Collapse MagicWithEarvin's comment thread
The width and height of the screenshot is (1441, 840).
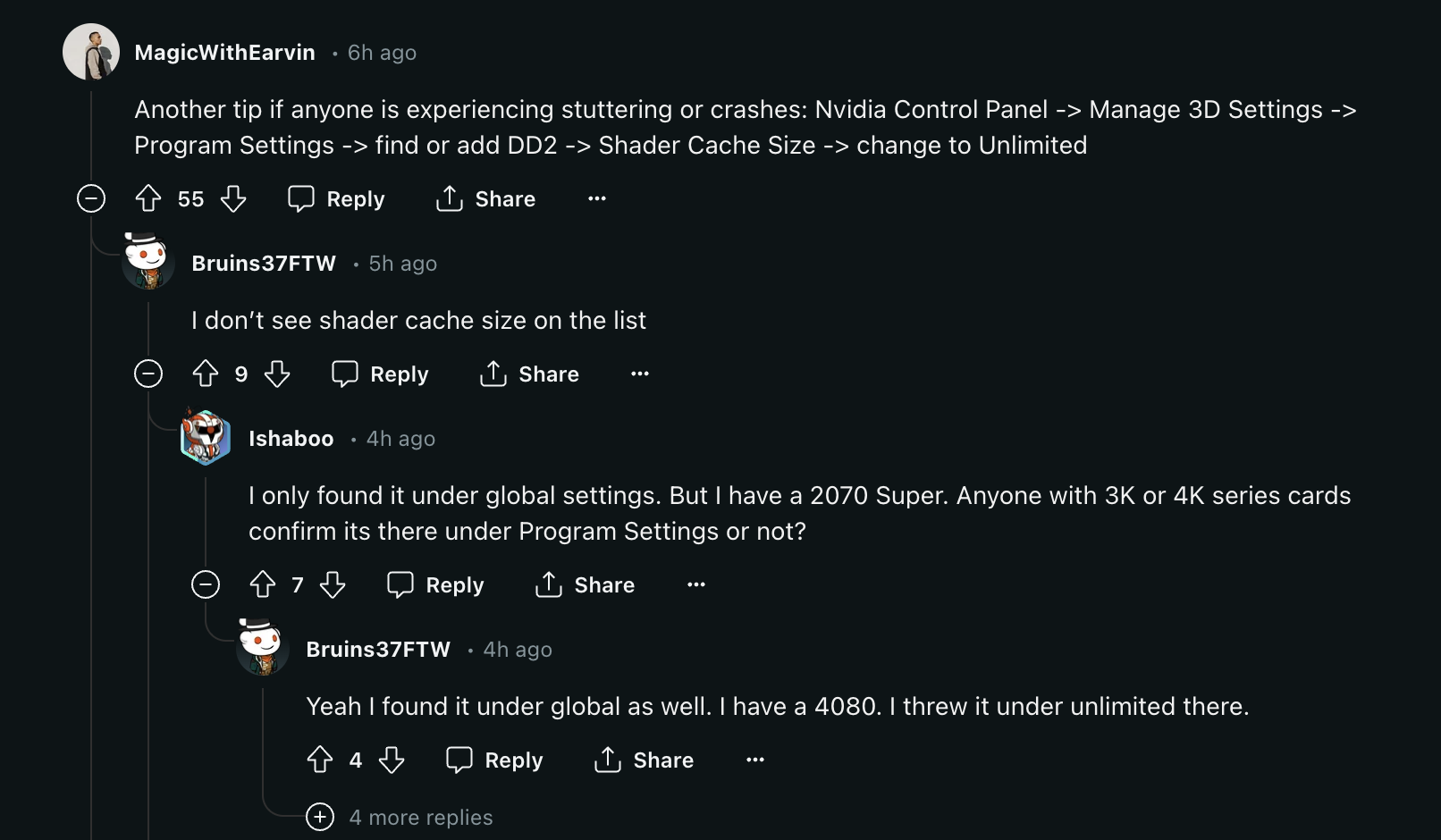pos(91,198)
